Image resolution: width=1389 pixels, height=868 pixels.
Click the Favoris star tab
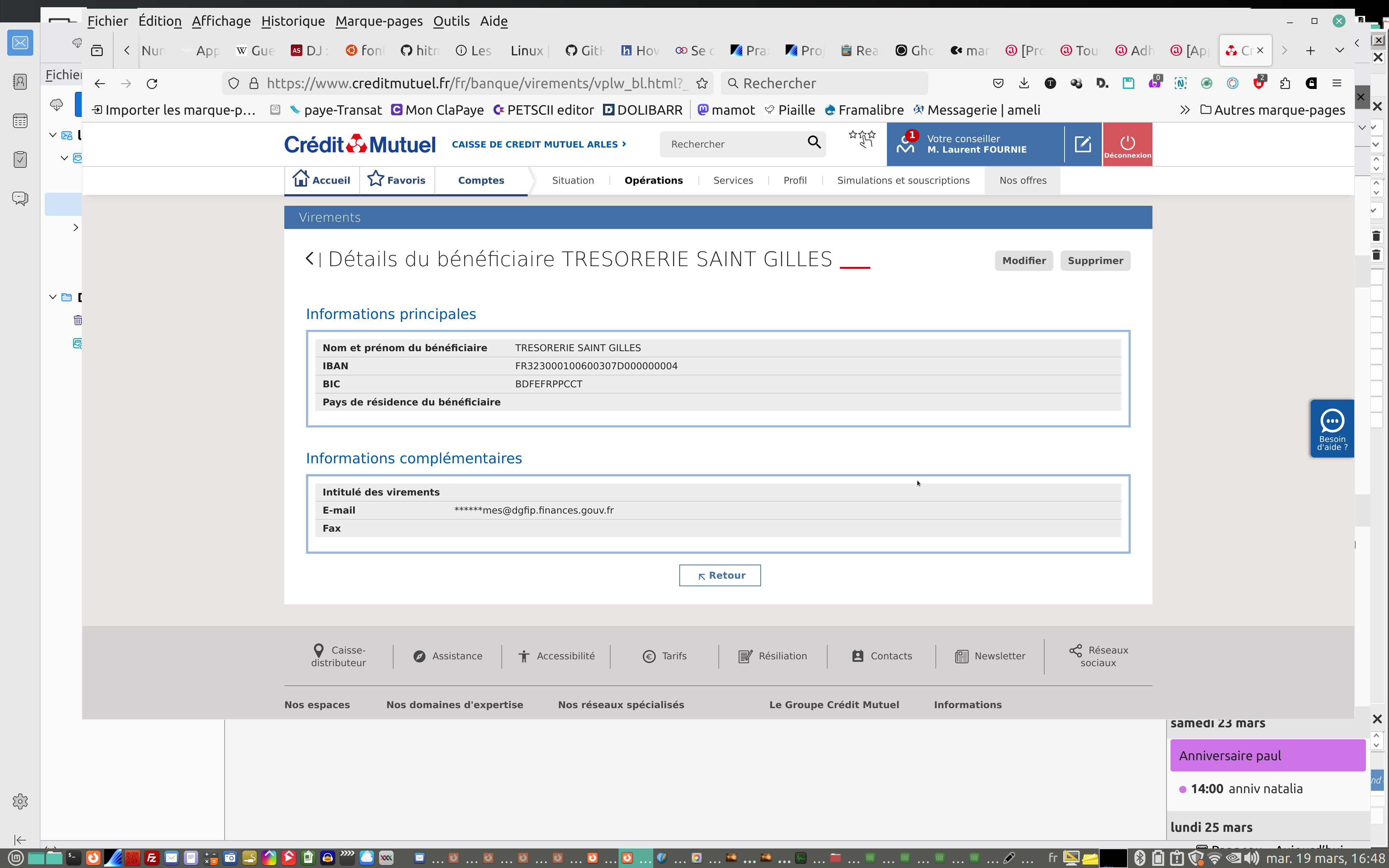click(x=396, y=180)
